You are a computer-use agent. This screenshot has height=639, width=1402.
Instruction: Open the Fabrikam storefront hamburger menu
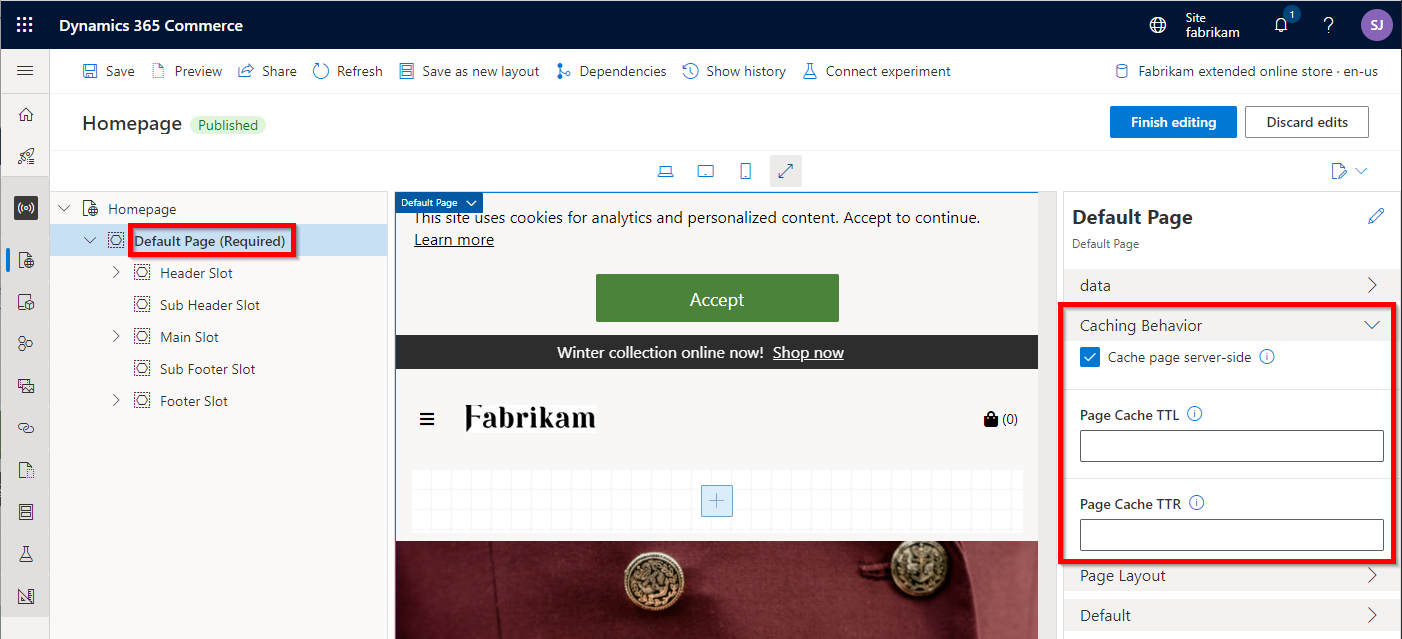click(427, 419)
